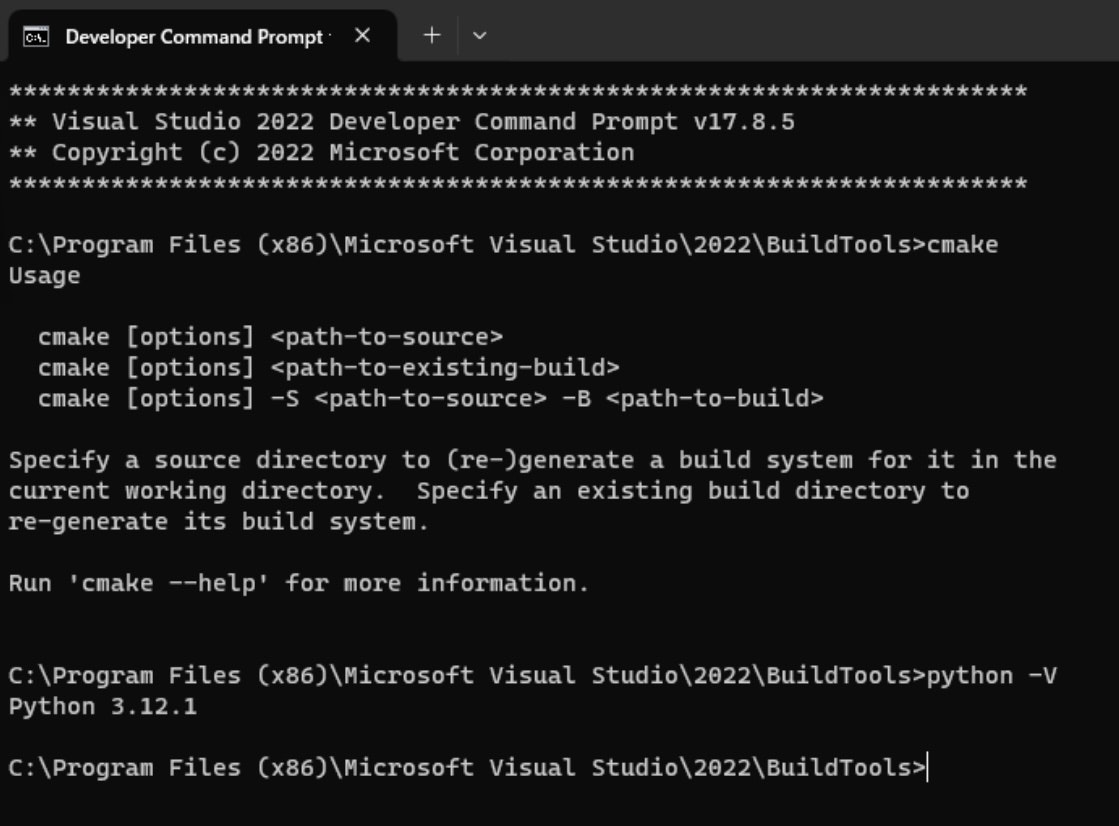Click the typed 'python -V' command
This screenshot has width=1119, height=826.
click(x=991, y=676)
